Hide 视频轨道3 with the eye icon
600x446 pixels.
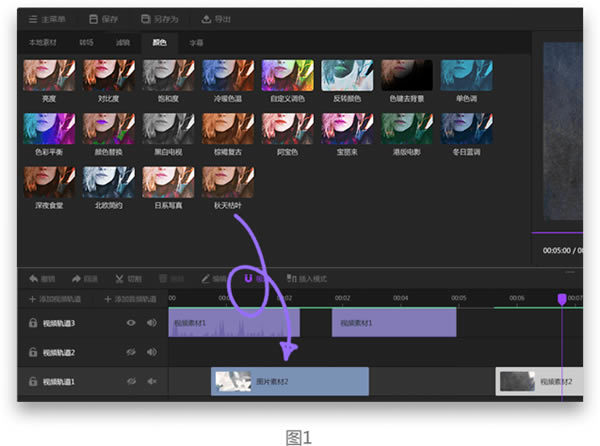point(131,323)
